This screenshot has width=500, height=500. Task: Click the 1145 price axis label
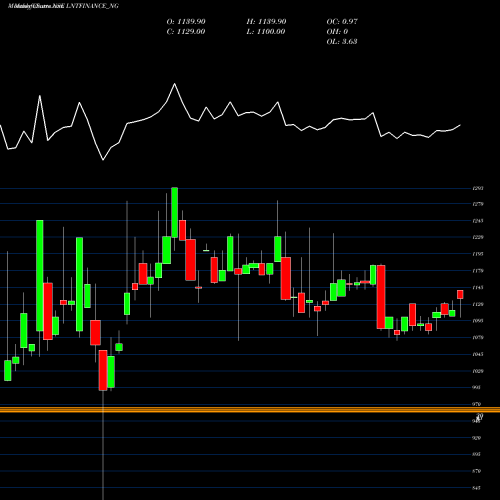[x=478, y=287]
